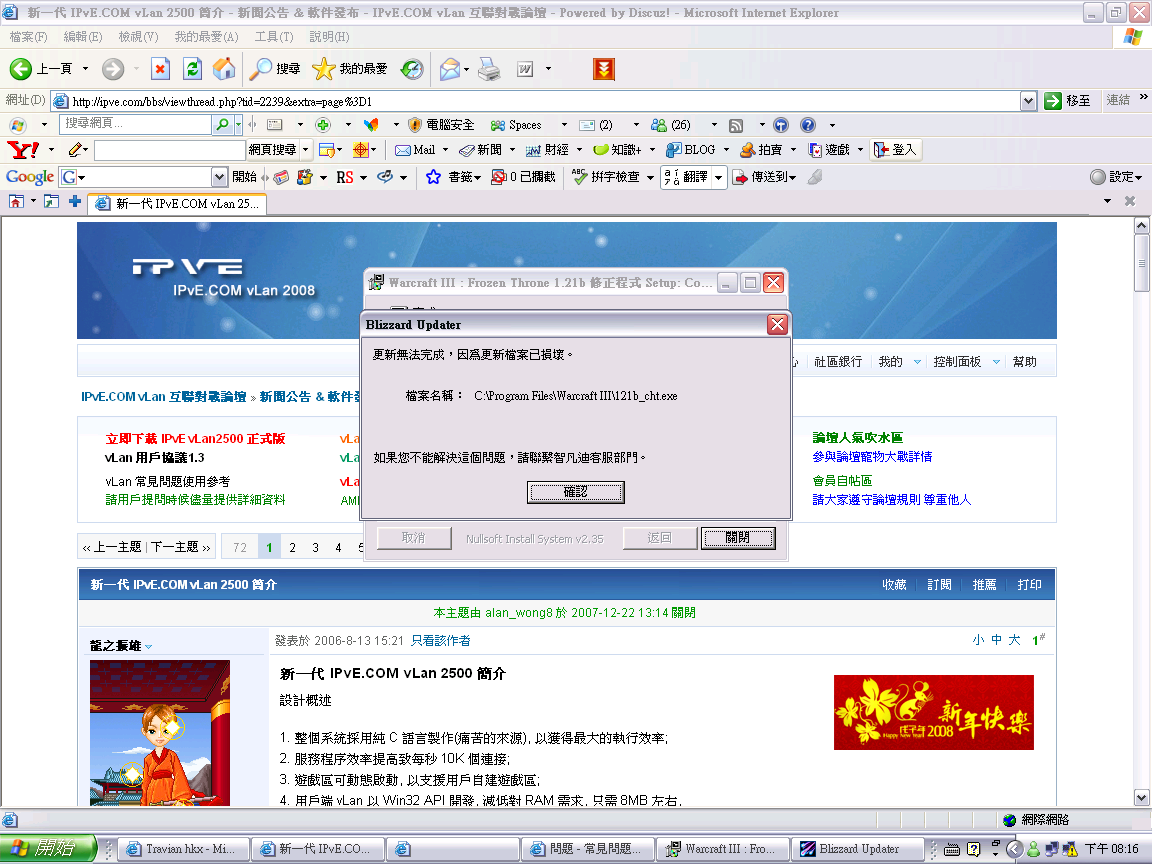Click the Yahoo Mail toolbar button
This screenshot has width=1152, height=864.
(x=415, y=150)
